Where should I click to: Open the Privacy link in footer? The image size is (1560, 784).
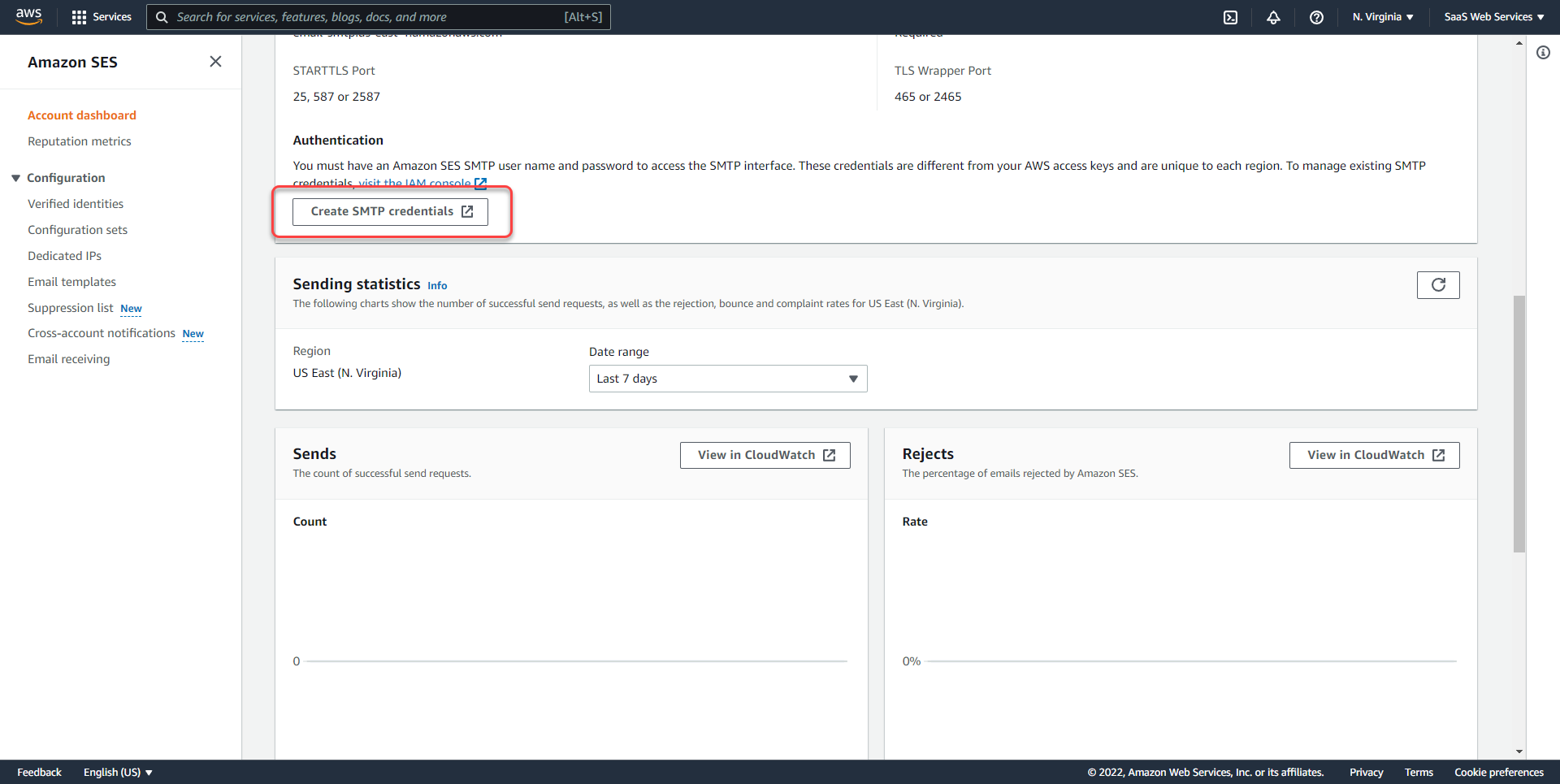coord(1367,772)
